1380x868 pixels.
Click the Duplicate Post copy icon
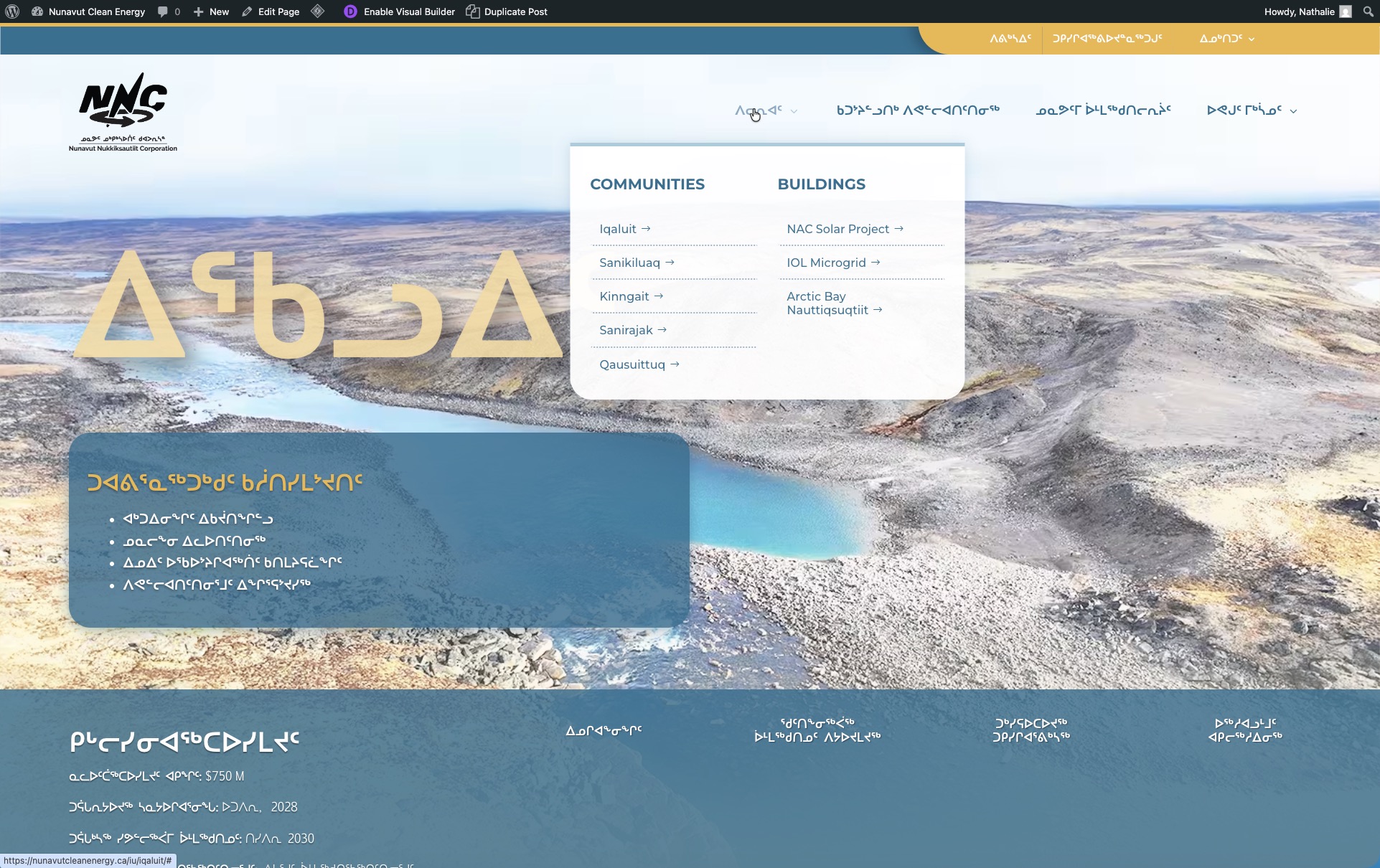(472, 11)
